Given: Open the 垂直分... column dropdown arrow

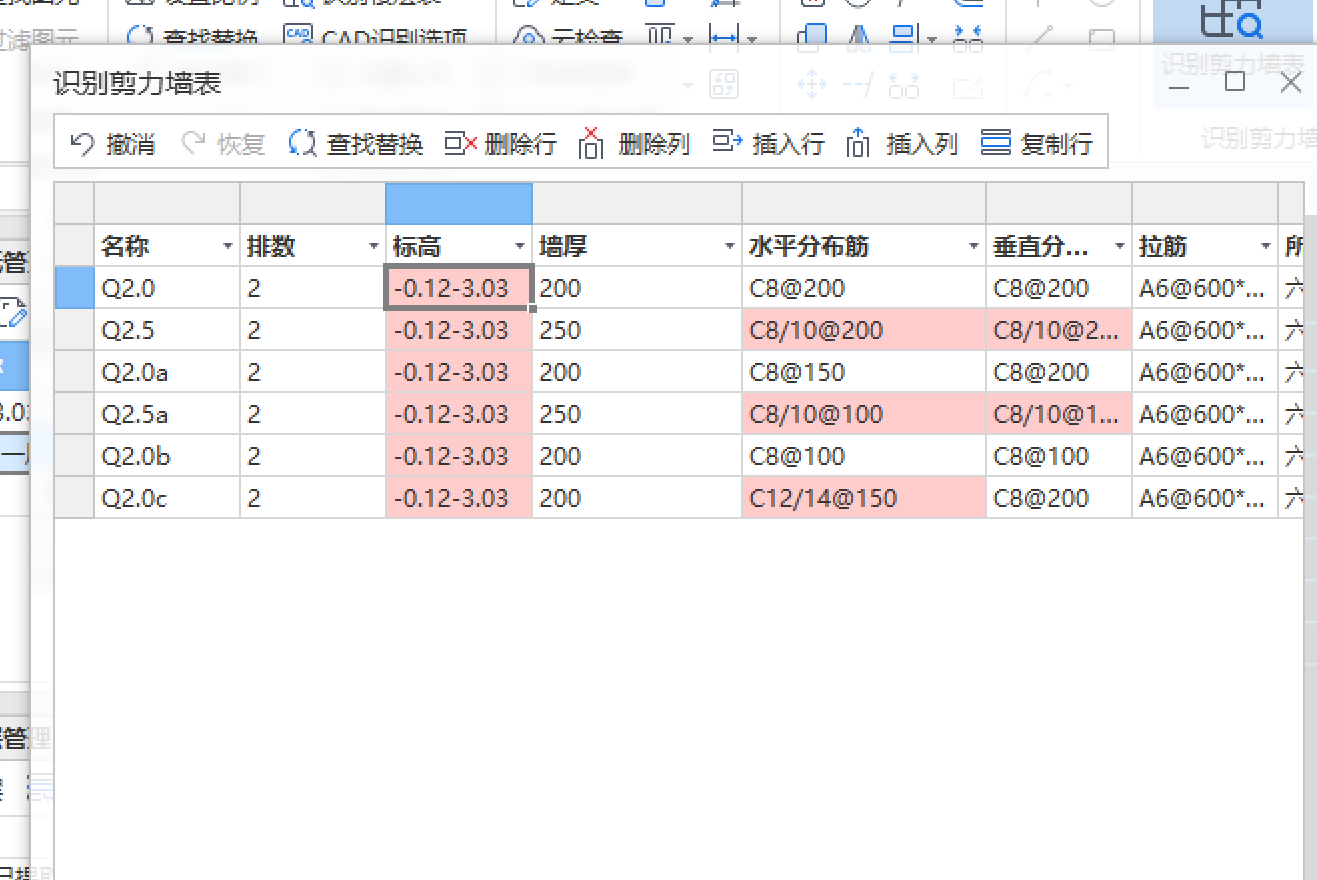Looking at the screenshot, I should pyautogui.click(x=1120, y=246).
